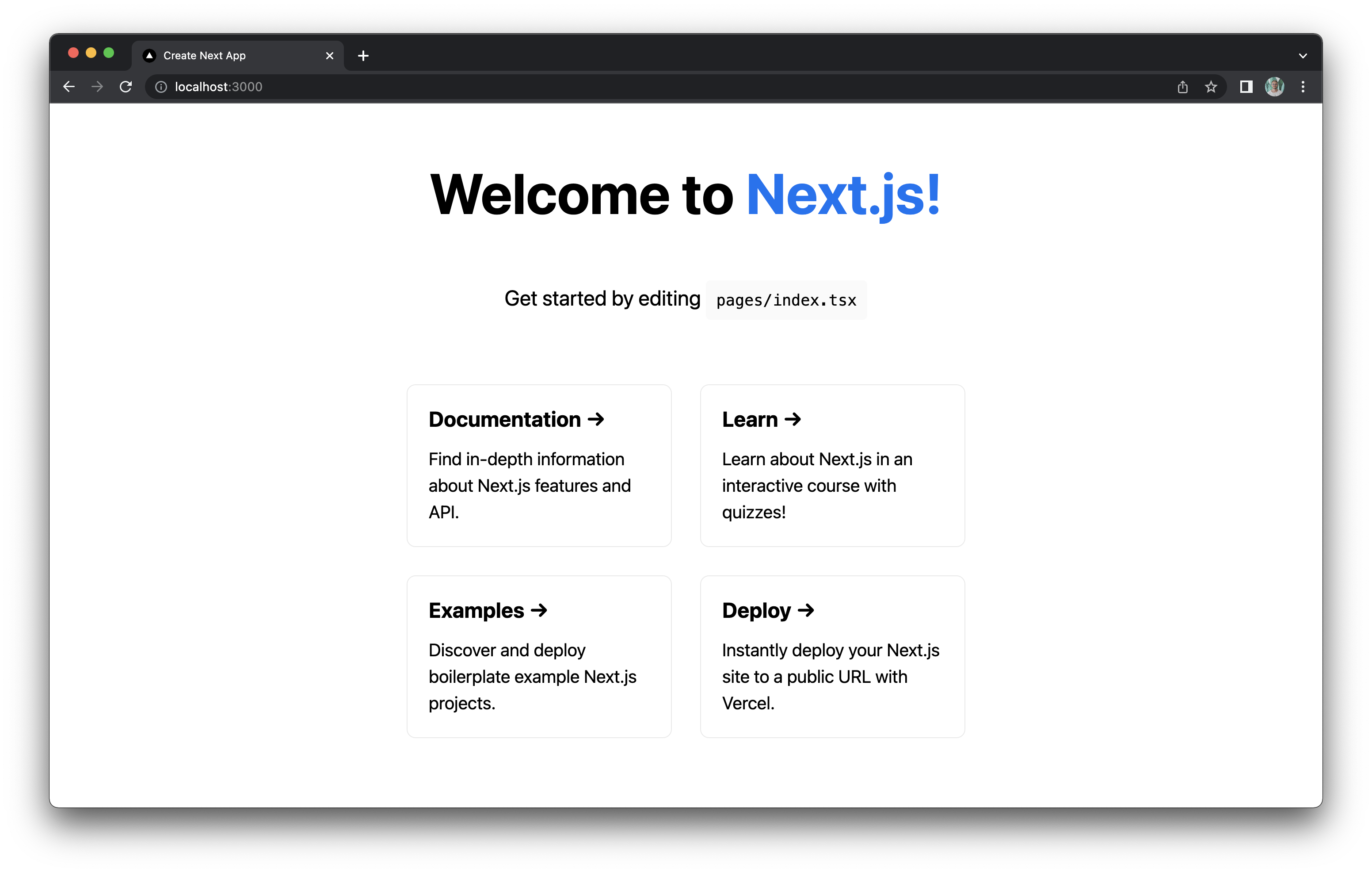Viewport: 1372px width, 873px height.
Task: Click the browser profile avatar
Action: pos(1275,87)
